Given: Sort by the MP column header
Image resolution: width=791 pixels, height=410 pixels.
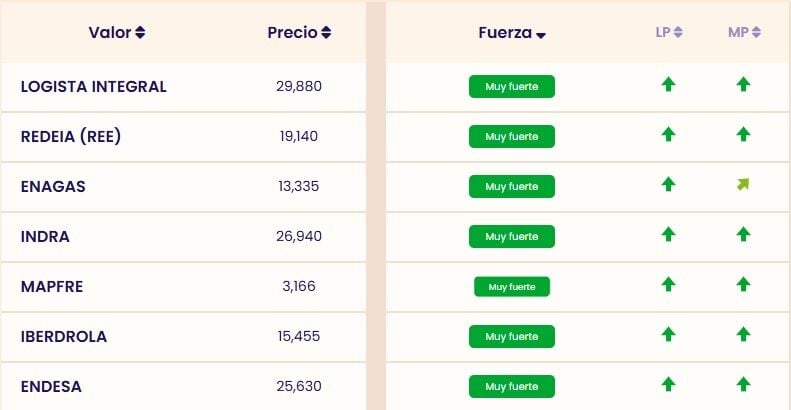Looking at the screenshot, I should coord(744,32).
